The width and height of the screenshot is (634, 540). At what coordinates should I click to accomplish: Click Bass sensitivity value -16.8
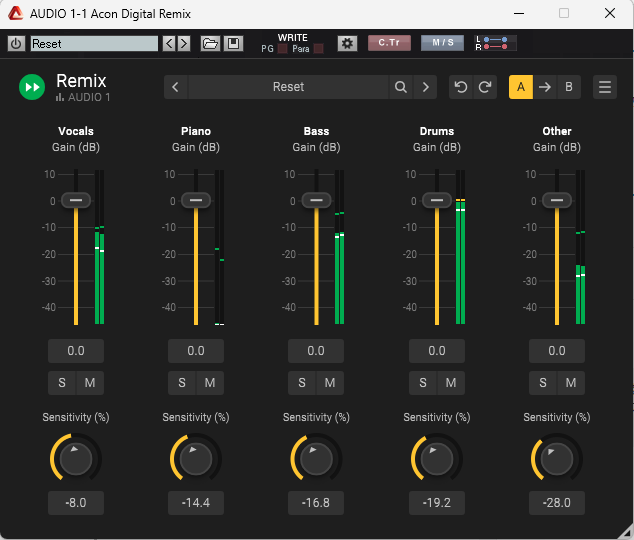[316, 503]
